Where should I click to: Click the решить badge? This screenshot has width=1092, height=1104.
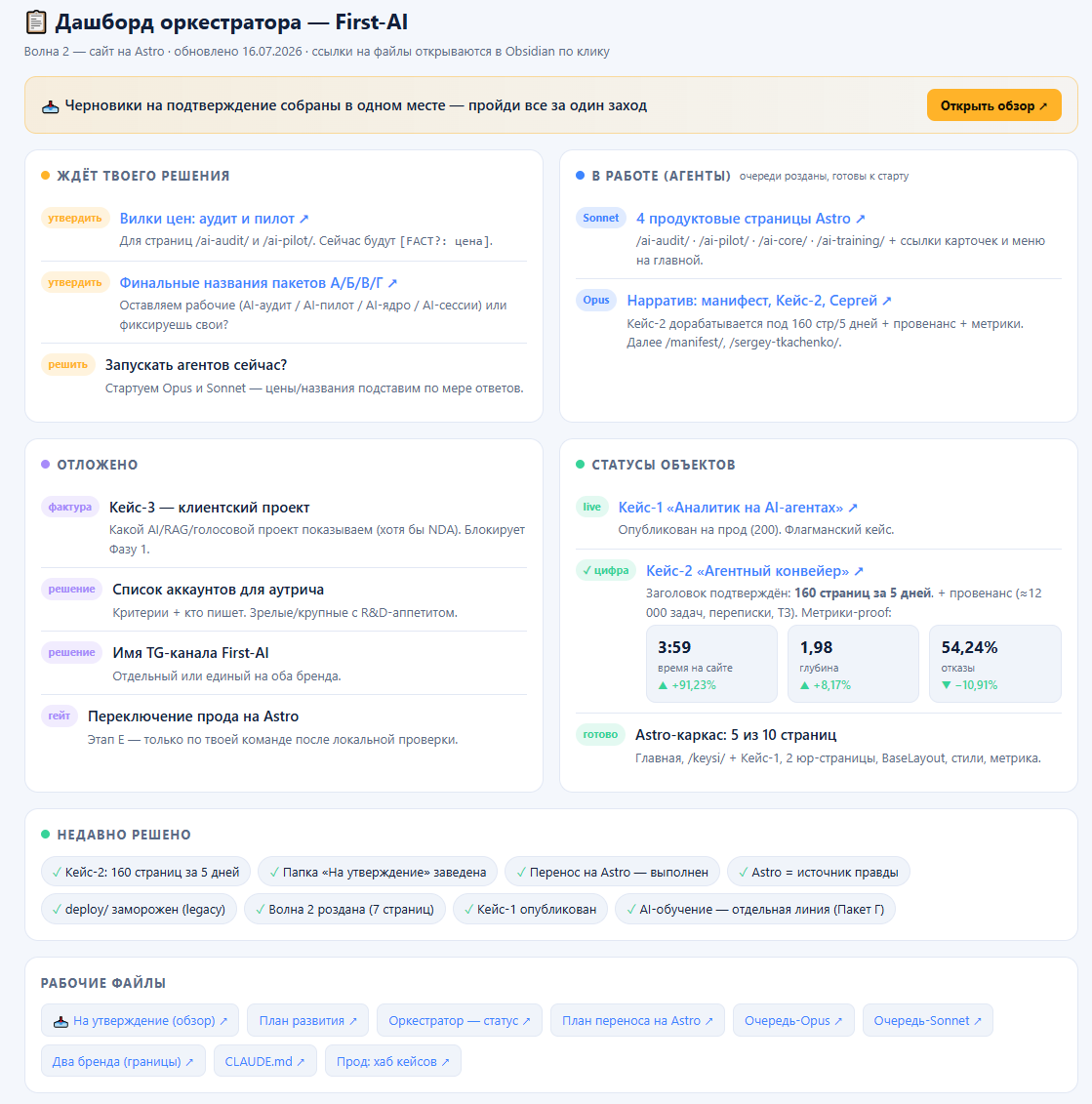point(67,365)
